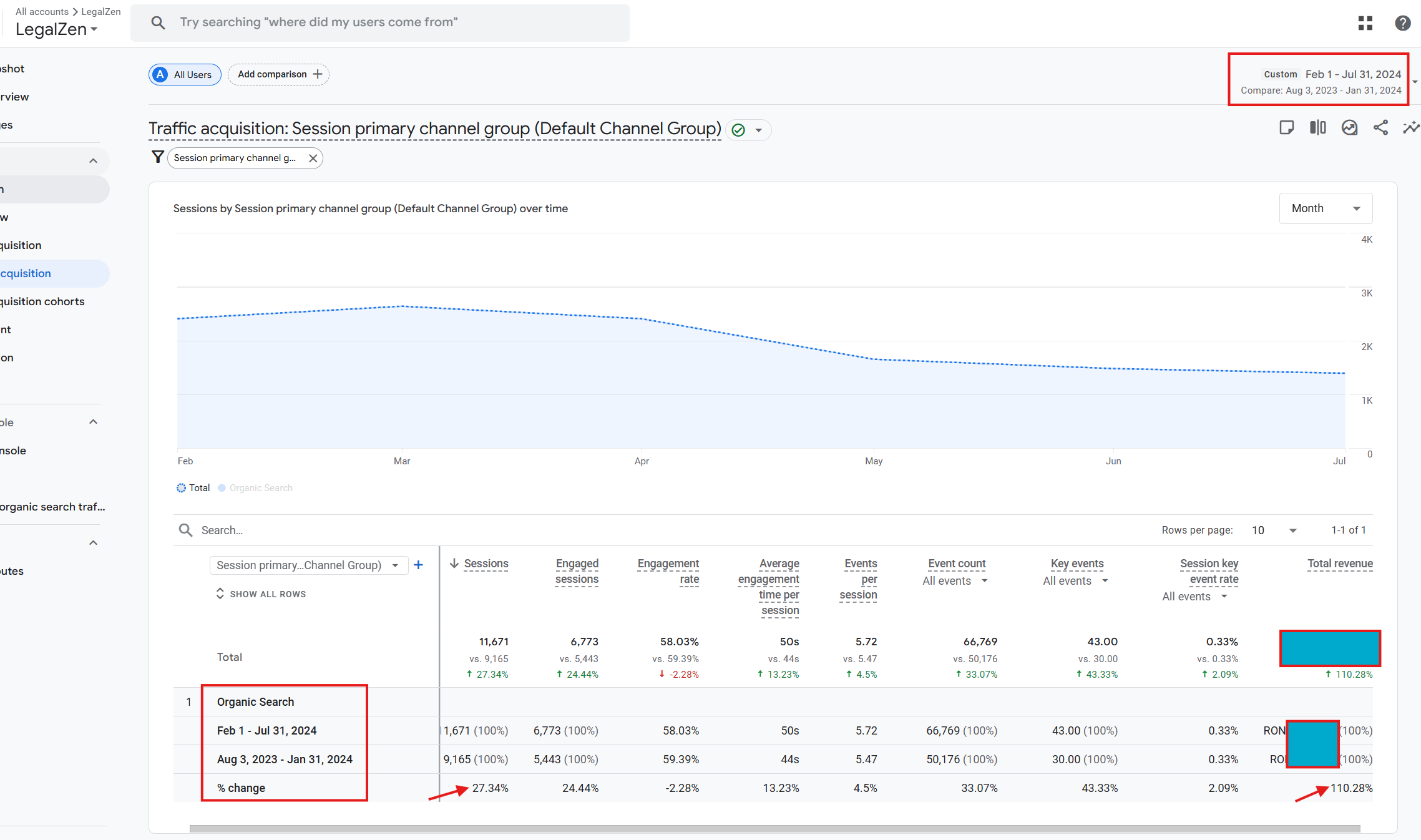Screen dimensions: 1421x840
Task: Click the top search input field
Action: click(380, 23)
